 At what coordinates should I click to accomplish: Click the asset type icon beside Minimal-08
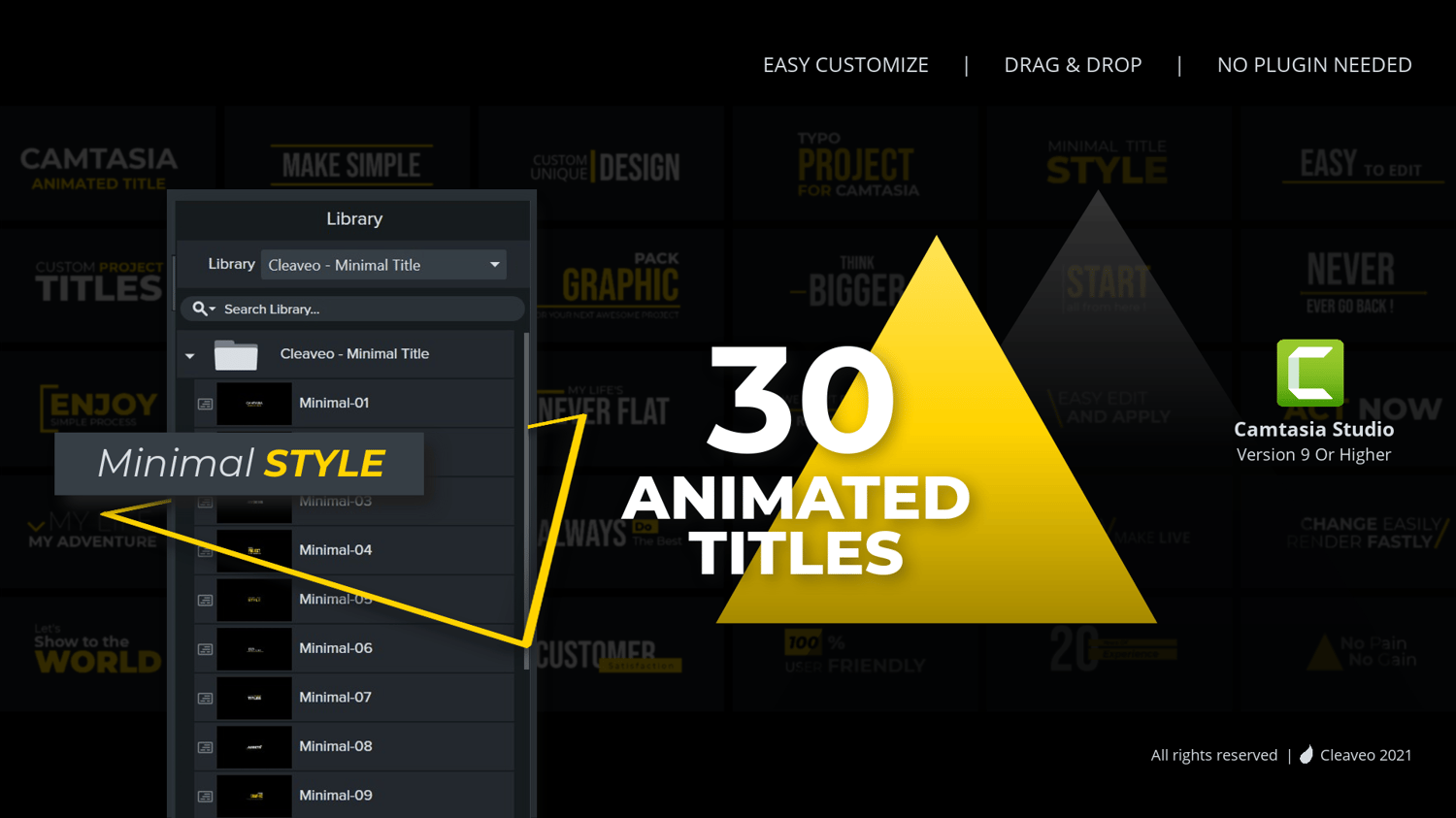[x=205, y=747]
